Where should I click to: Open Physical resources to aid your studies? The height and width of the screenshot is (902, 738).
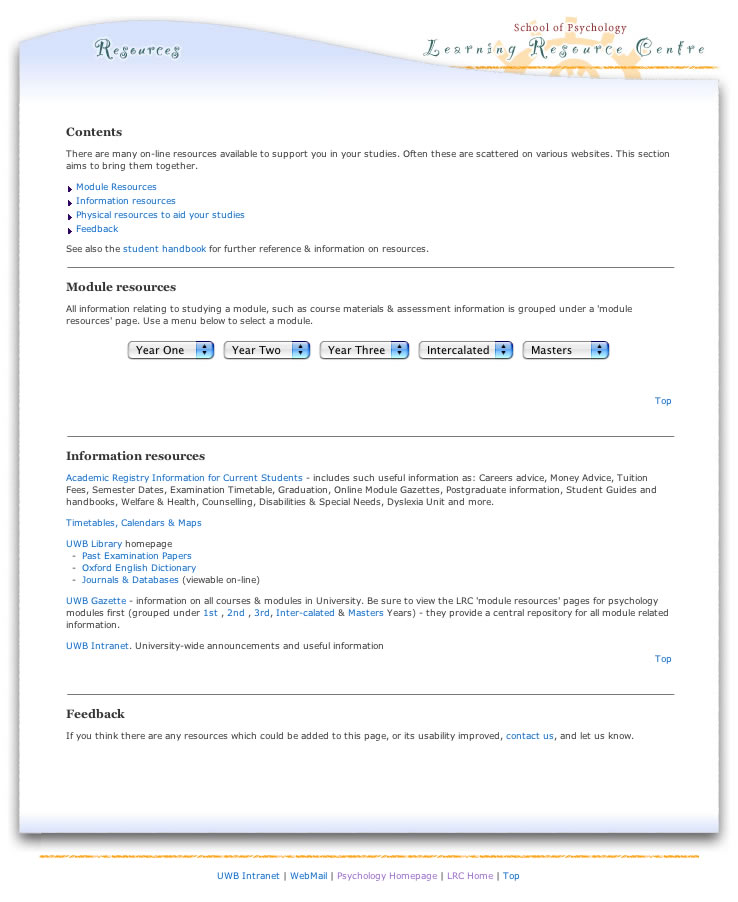pyautogui.click(x=160, y=215)
